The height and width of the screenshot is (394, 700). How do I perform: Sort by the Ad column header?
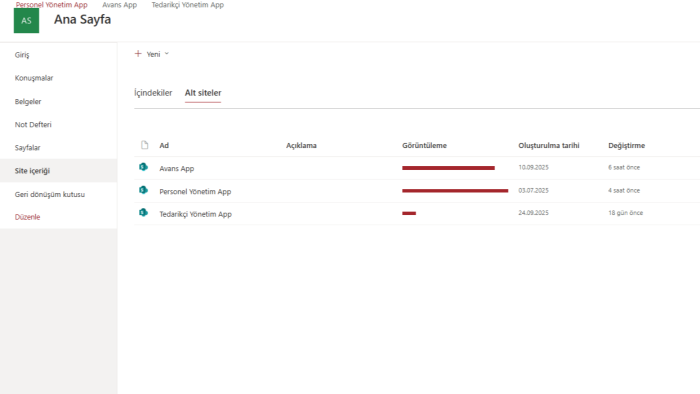click(164, 145)
